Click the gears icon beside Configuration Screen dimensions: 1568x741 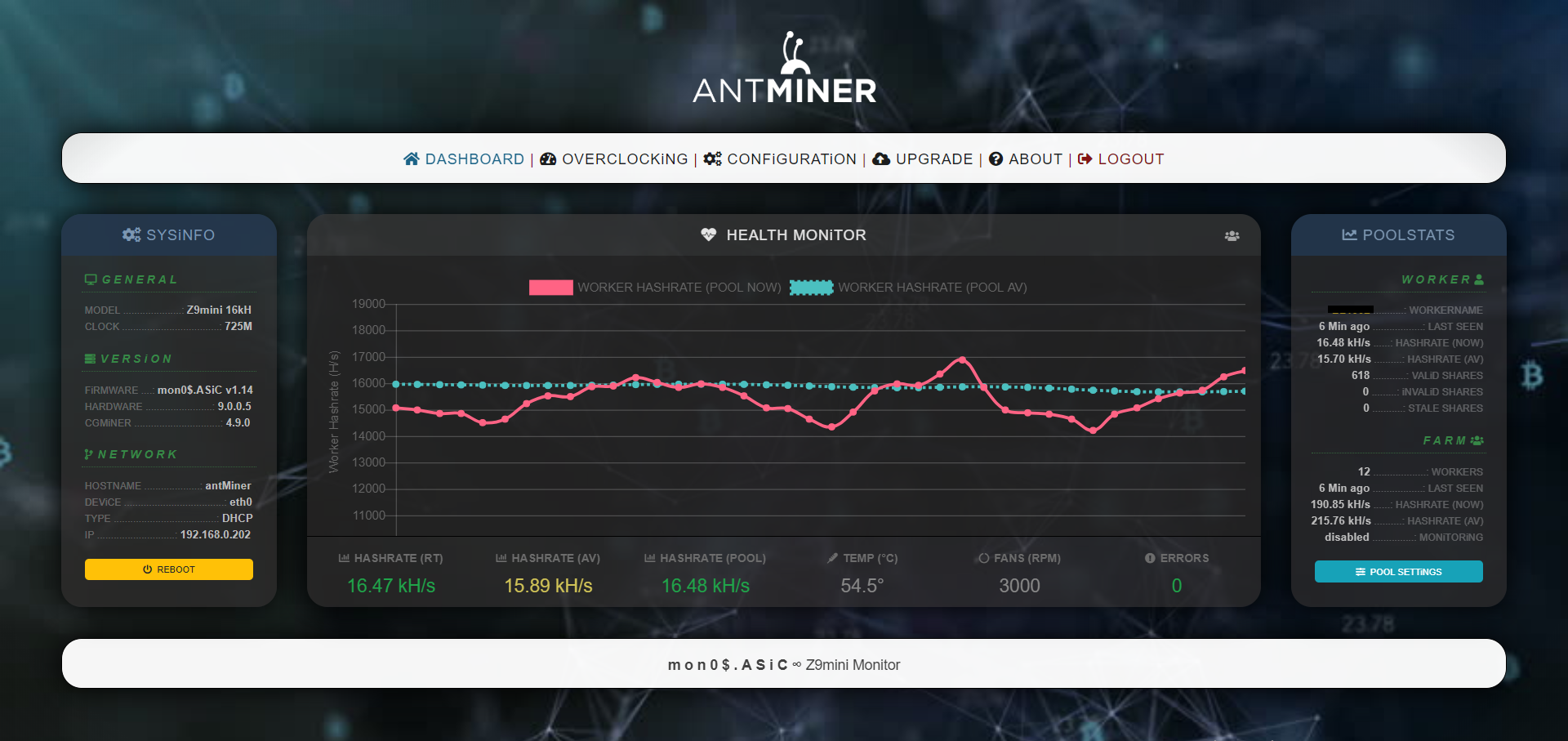[x=713, y=158]
